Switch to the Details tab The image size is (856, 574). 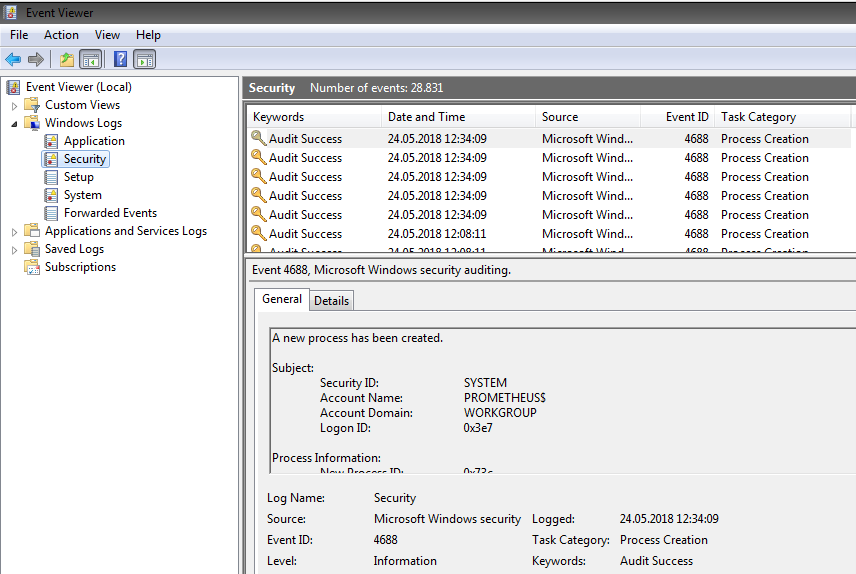coord(331,300)
